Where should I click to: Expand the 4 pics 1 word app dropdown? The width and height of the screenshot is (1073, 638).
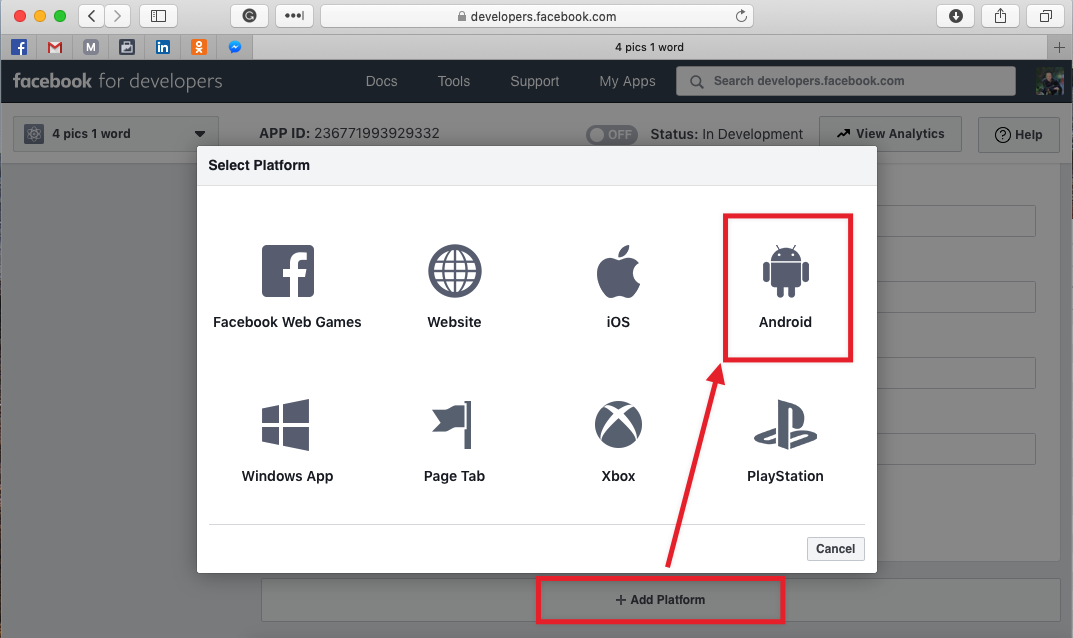click(x=116, y=133)
